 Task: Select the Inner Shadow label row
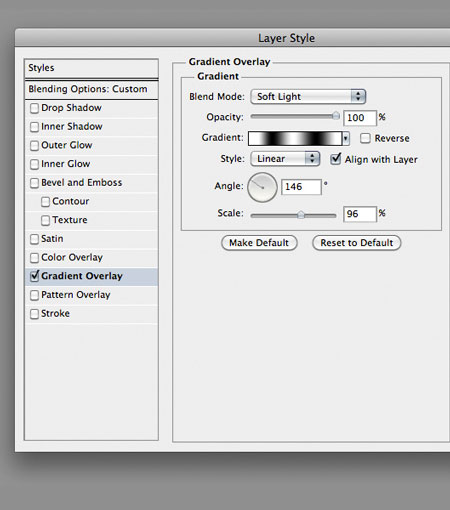(91, 127)
